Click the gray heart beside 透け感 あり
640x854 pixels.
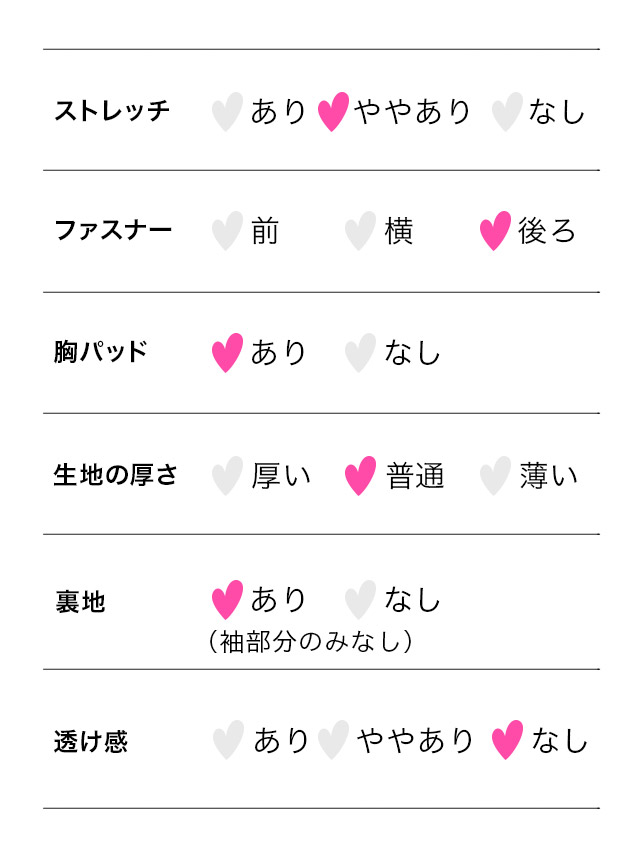(228, 741)
